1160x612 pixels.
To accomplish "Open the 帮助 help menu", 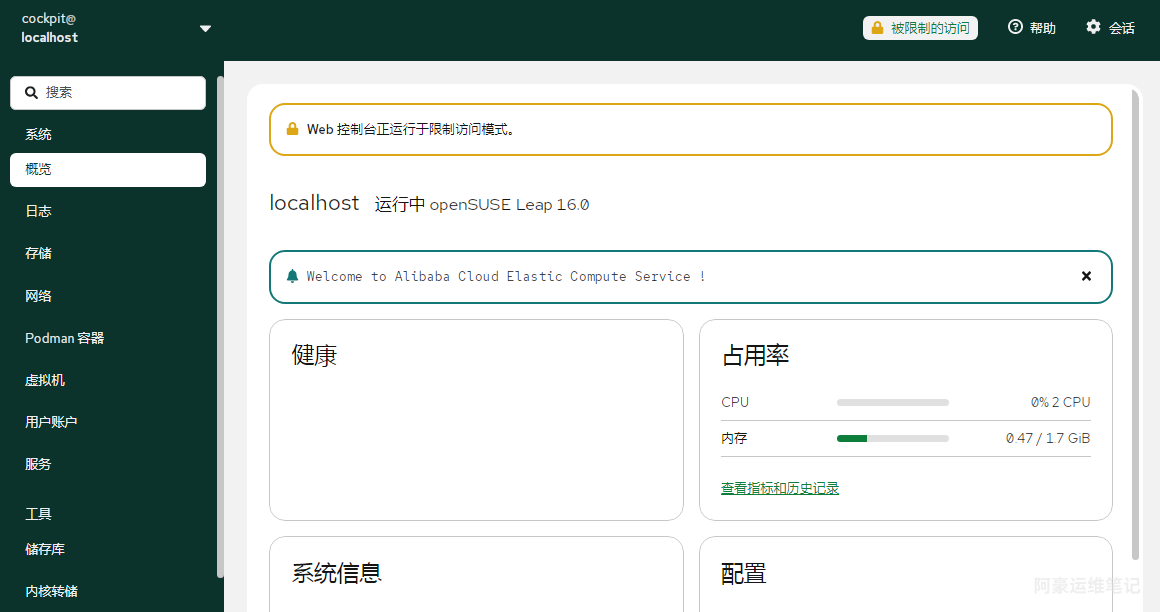I will coord(1032,28).
